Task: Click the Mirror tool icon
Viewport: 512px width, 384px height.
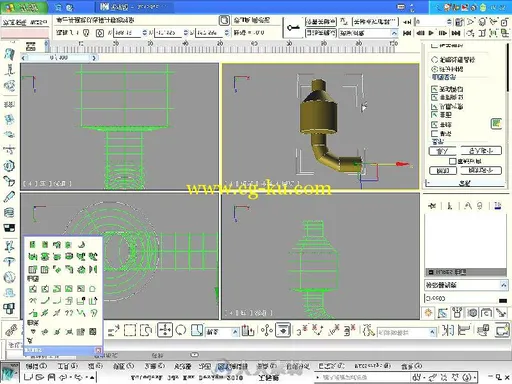Action: pos(448,330)
